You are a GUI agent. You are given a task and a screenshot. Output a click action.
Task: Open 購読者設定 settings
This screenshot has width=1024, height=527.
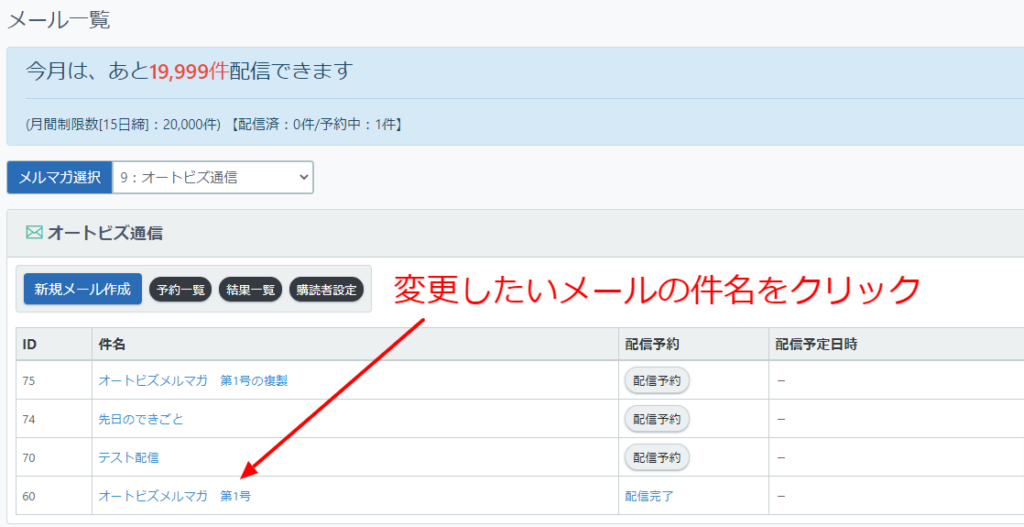click(327, 290)
